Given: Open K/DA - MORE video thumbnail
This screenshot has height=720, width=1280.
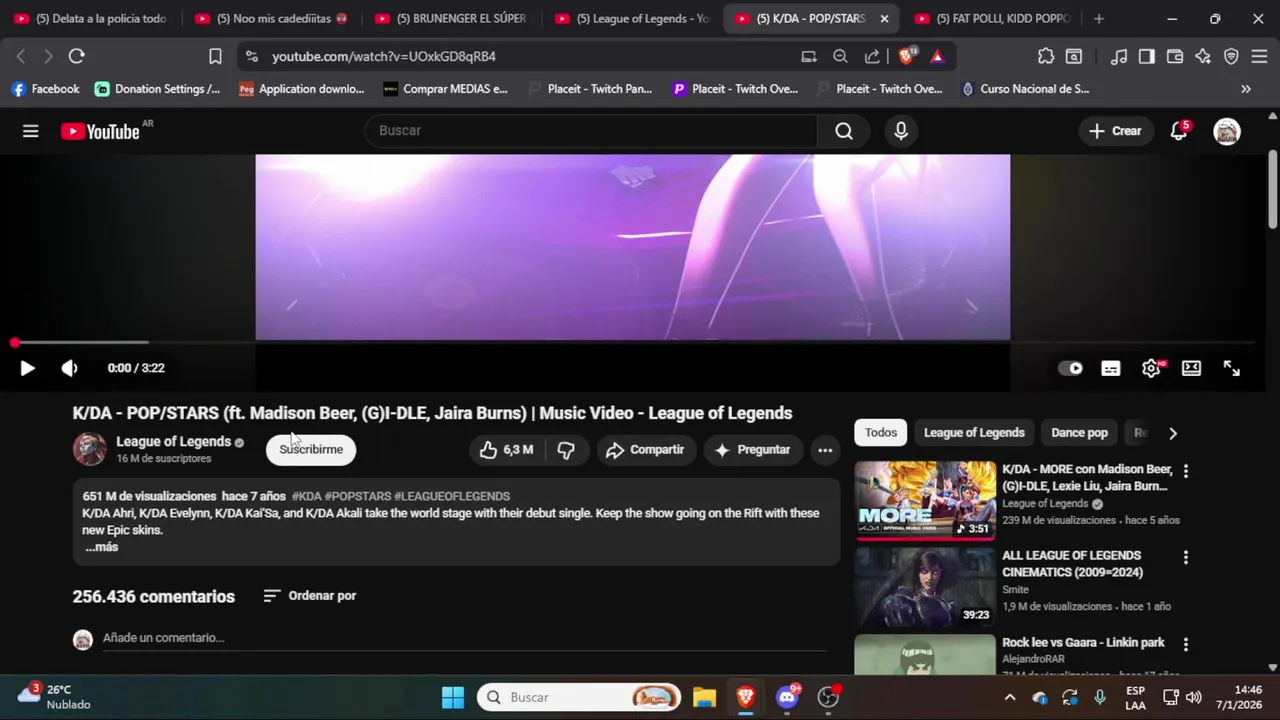Looking at the screenshot, I should tap(925, 500).
